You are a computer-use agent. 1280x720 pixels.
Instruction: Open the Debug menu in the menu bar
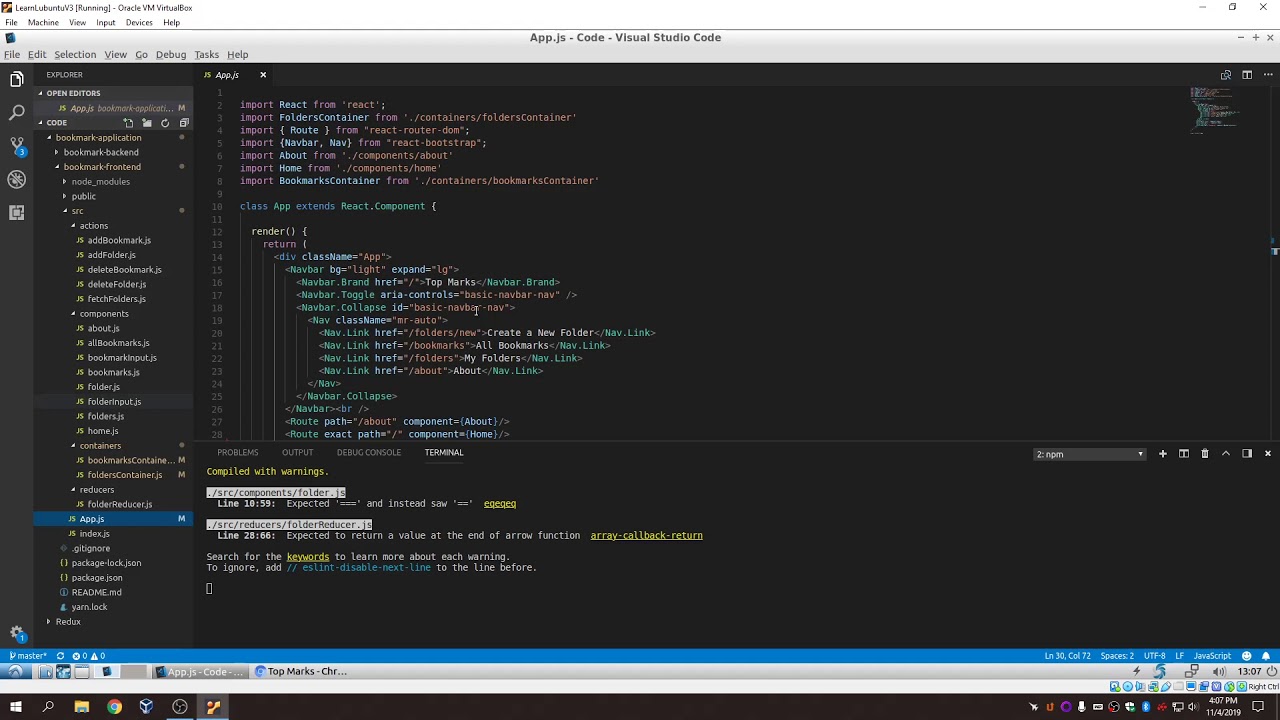coord(171,54)
